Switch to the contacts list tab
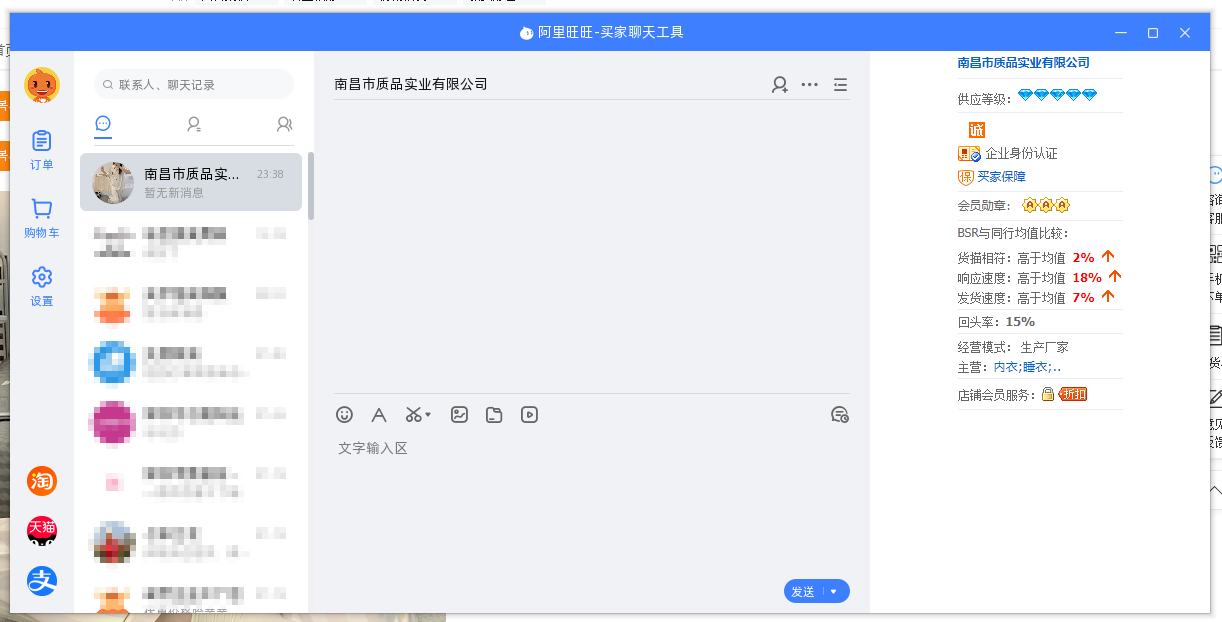This screenshot has width=1222, height=622. (194, 124)
